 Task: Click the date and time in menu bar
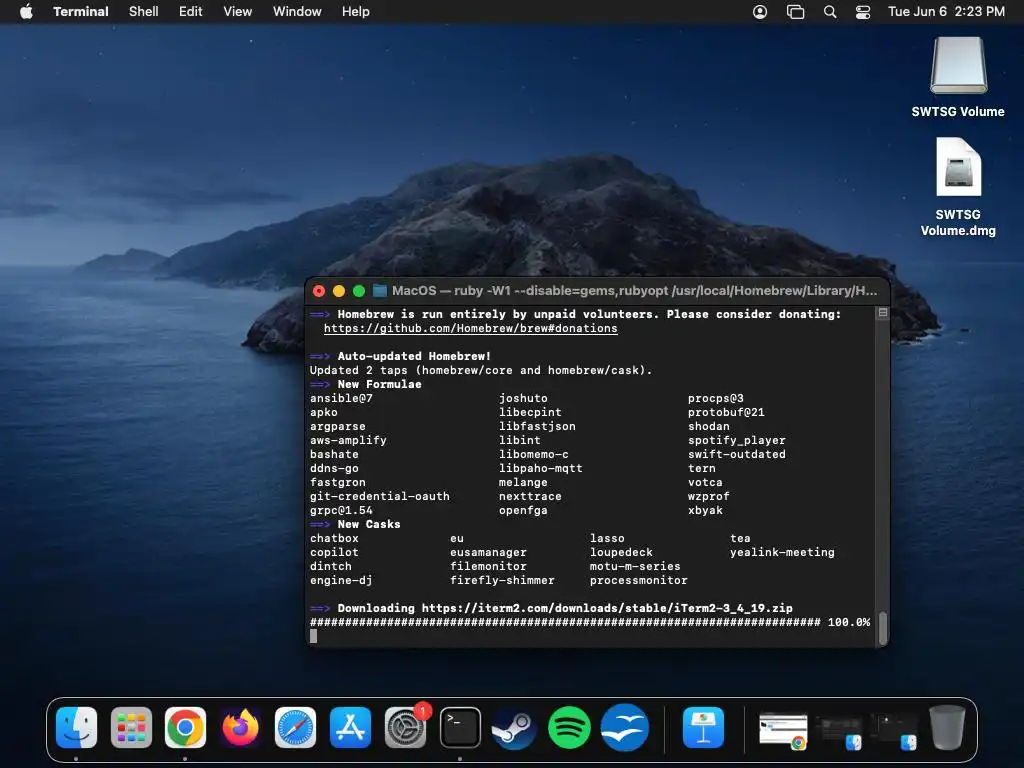point(946,12)
